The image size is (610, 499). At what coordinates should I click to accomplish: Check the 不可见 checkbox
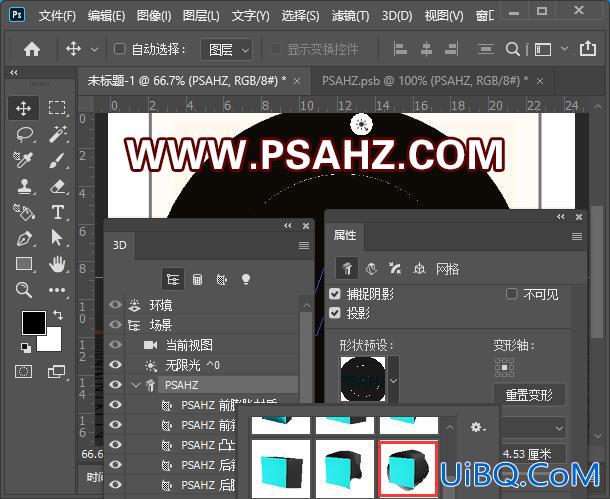coord(511,294)
